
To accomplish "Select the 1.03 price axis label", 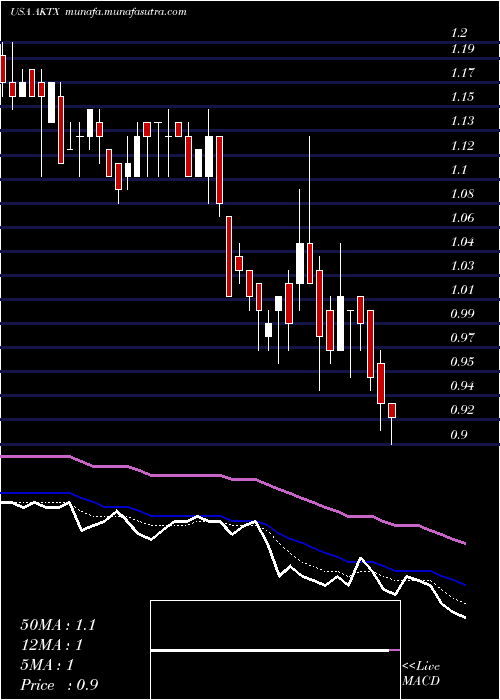I will pos(463,266).
